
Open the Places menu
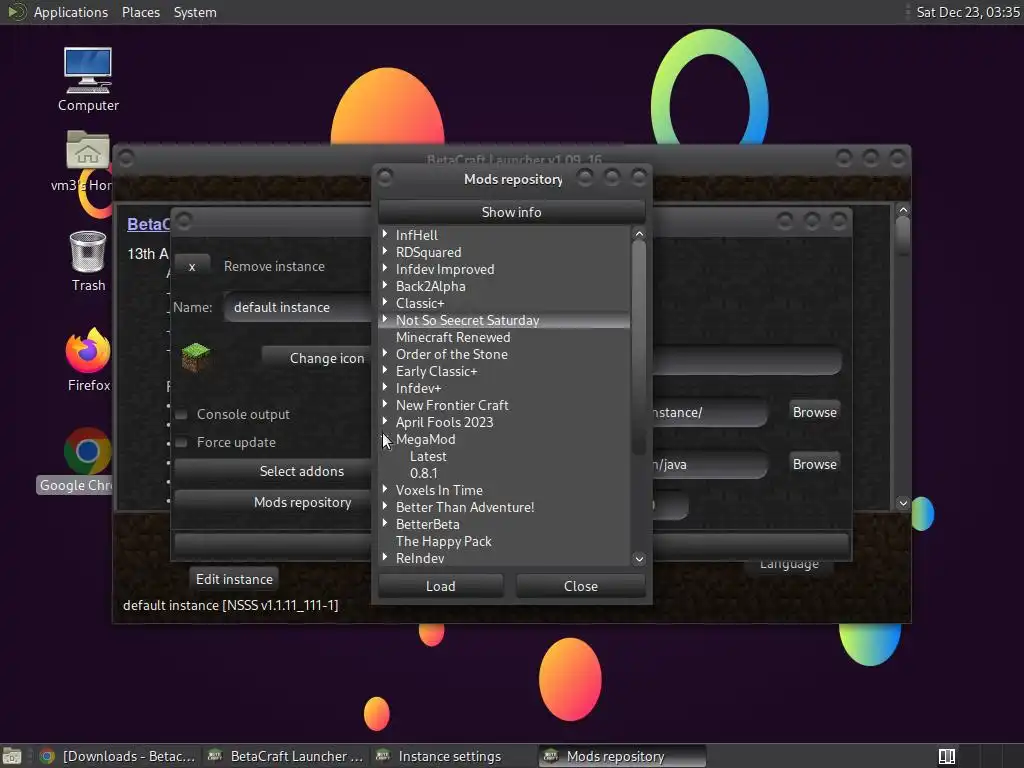point(140,12)
